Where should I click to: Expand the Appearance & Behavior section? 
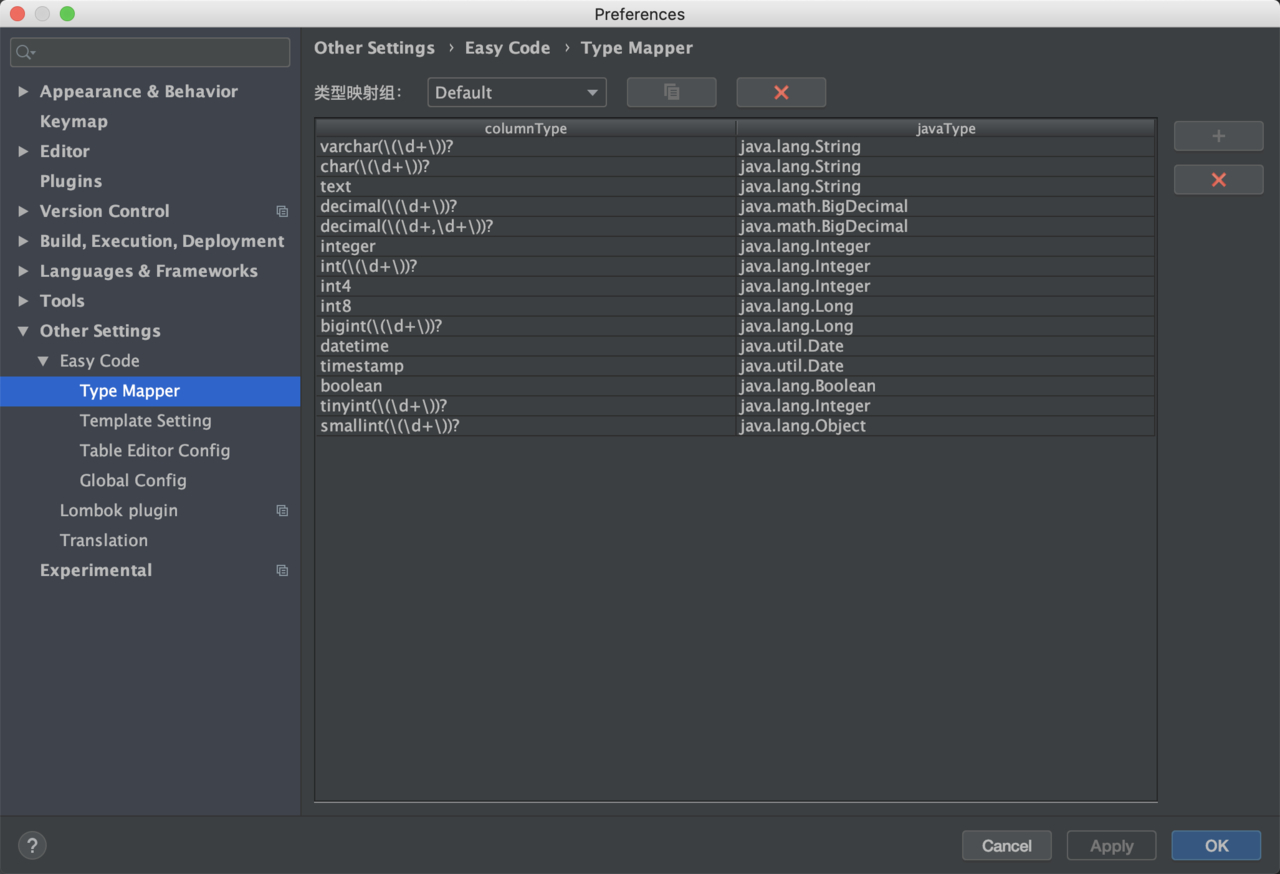pos(24,91)
